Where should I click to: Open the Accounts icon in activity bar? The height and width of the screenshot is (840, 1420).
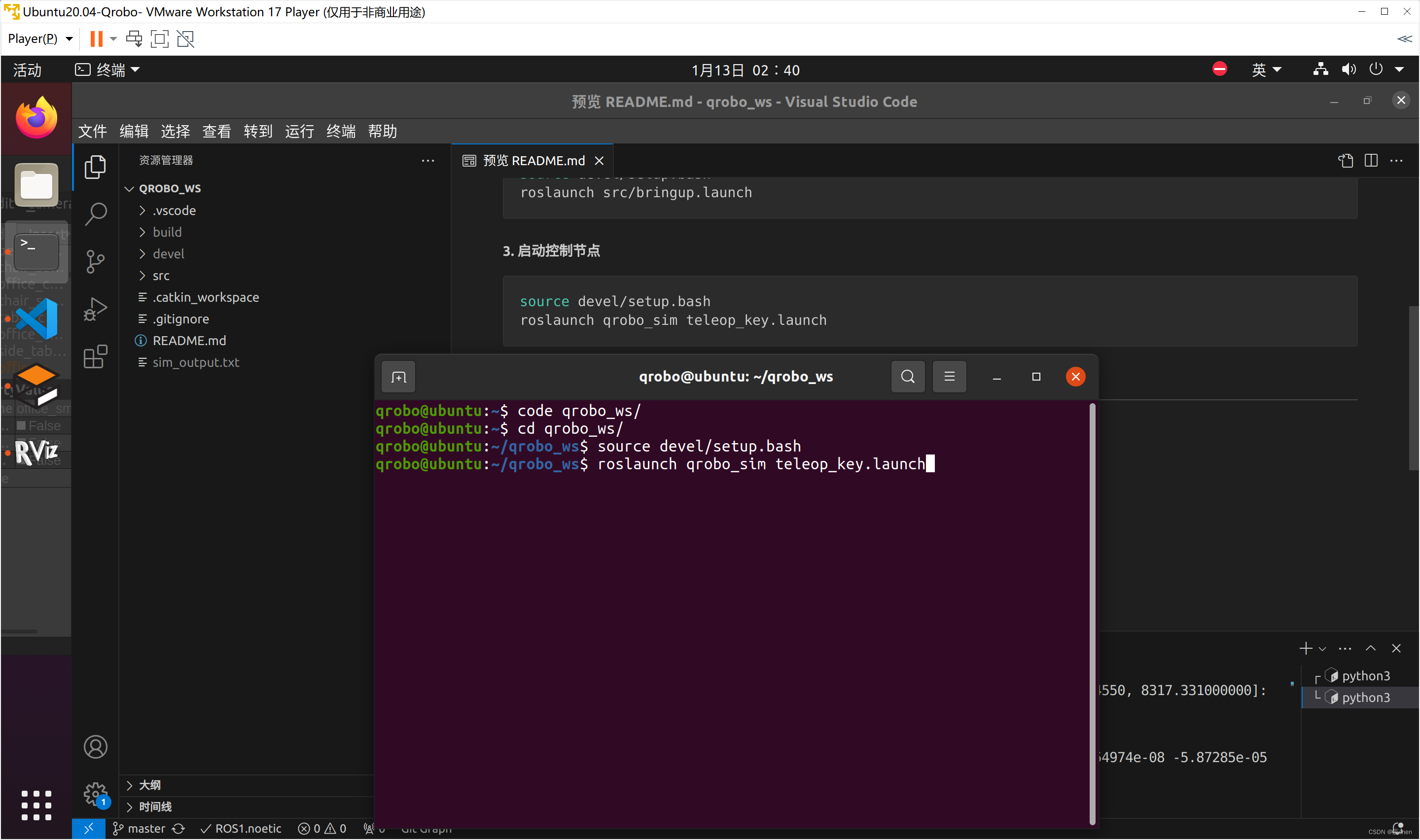pyautogui.click(x=95, y=747)
